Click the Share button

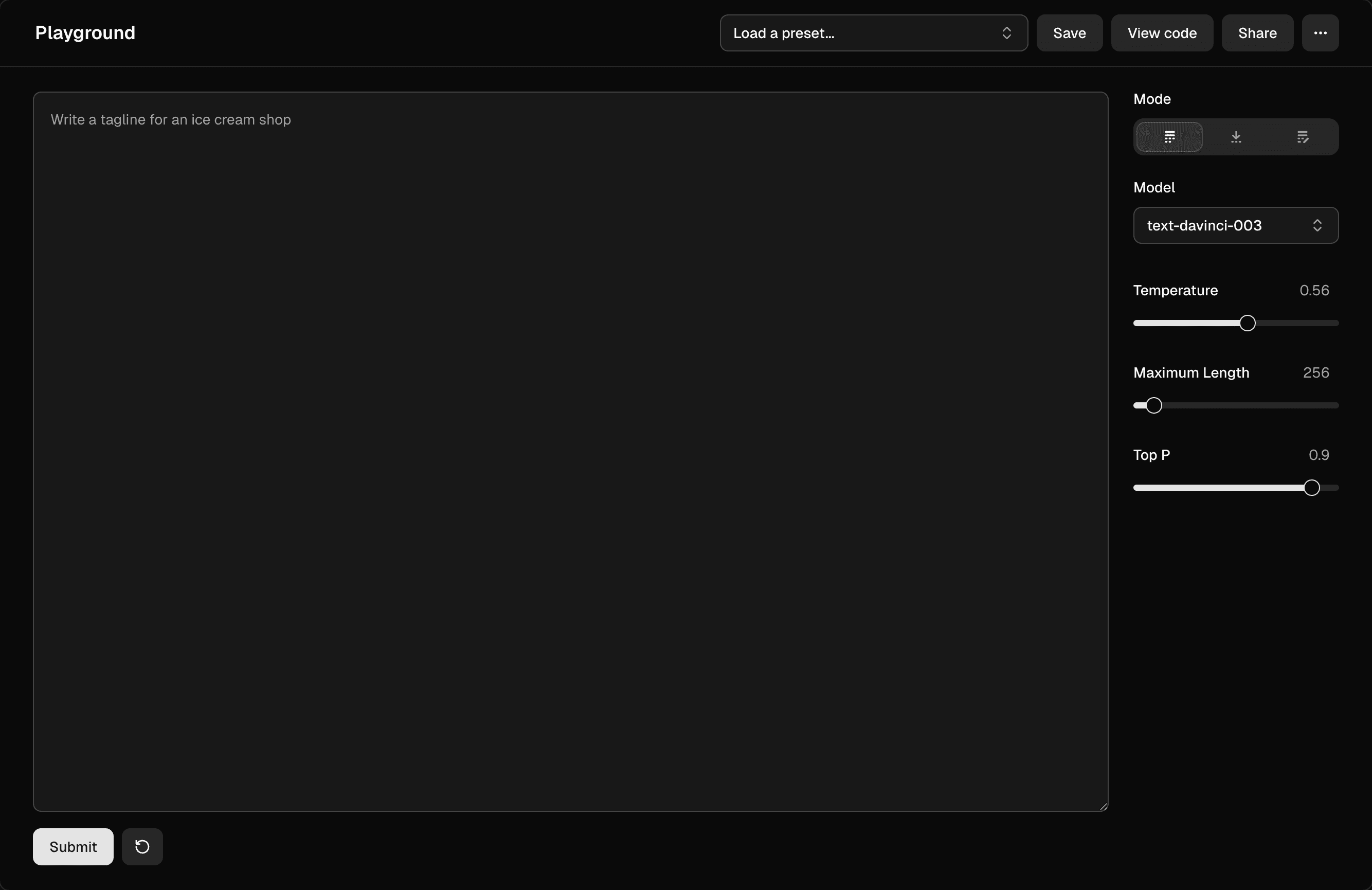tap(1257, 33)
